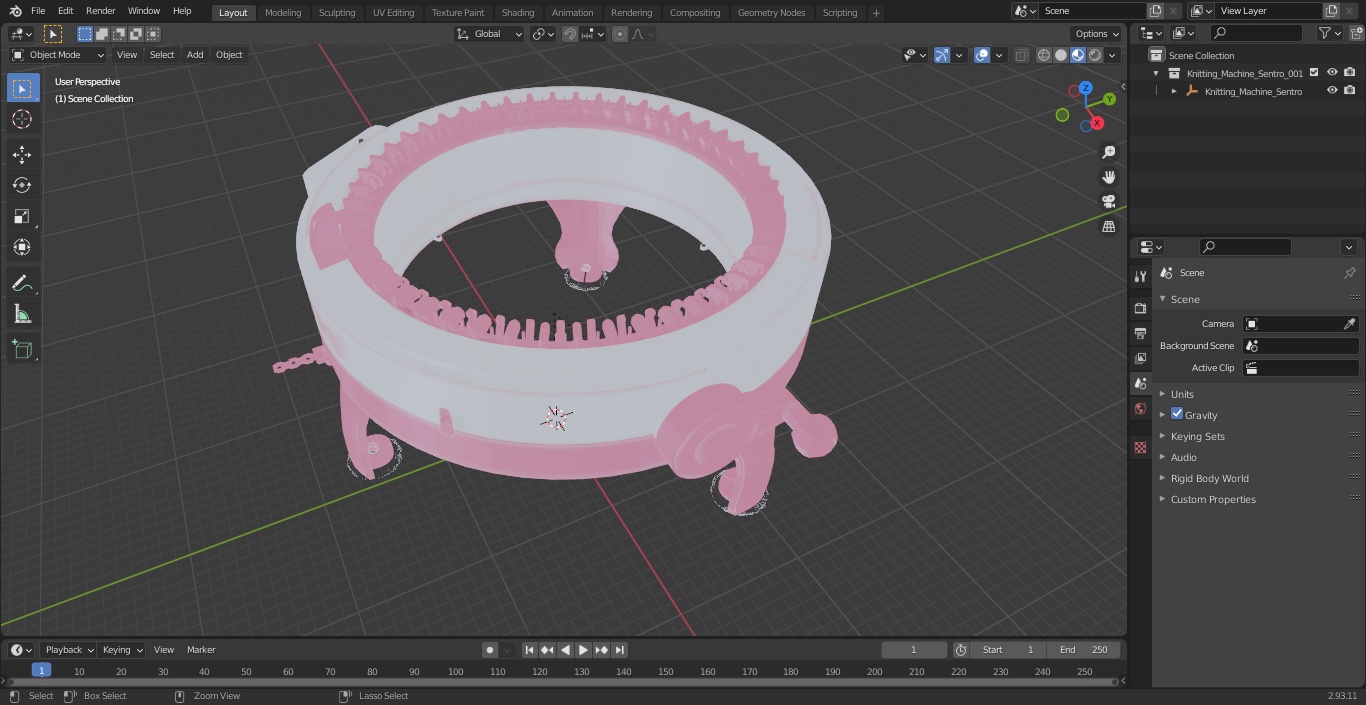Open the Texture properties tab
This screenshot has height=705, width=1366.
1140,447
